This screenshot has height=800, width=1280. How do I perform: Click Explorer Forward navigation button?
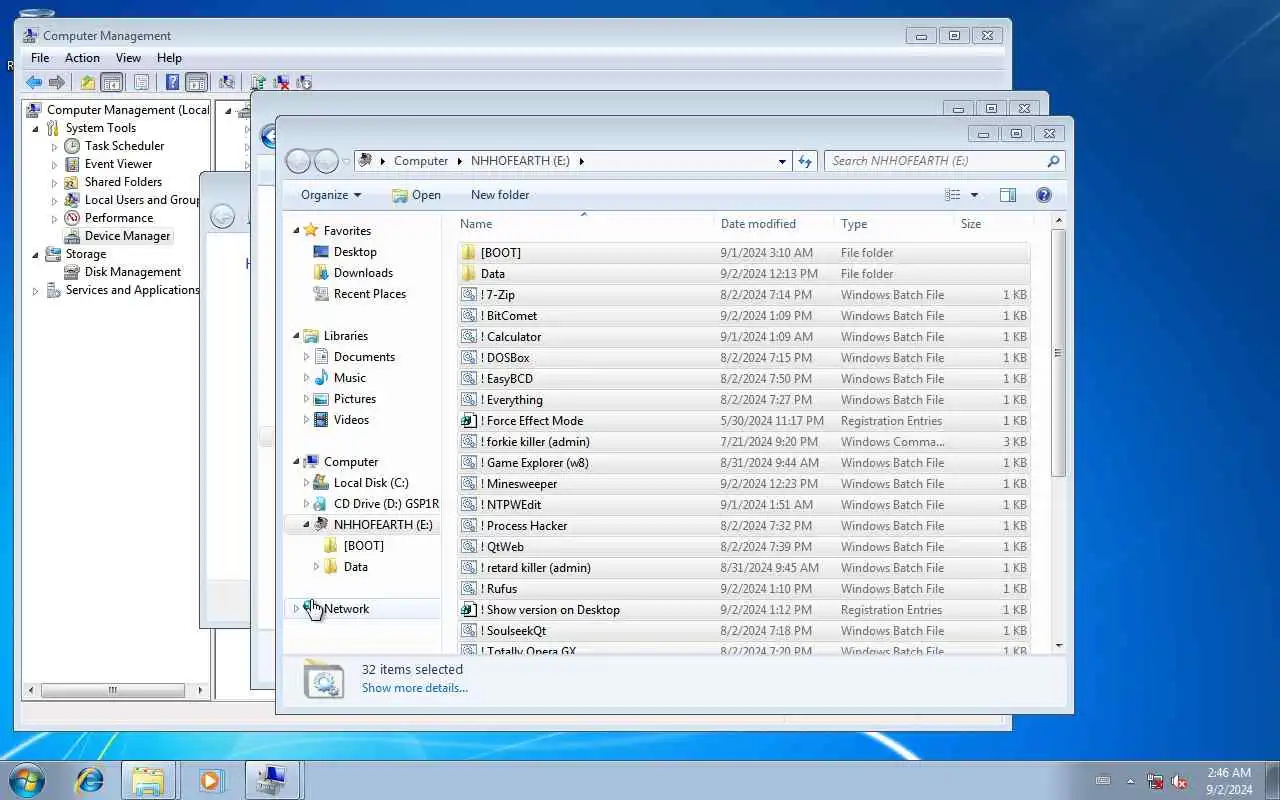pos(326,161)
